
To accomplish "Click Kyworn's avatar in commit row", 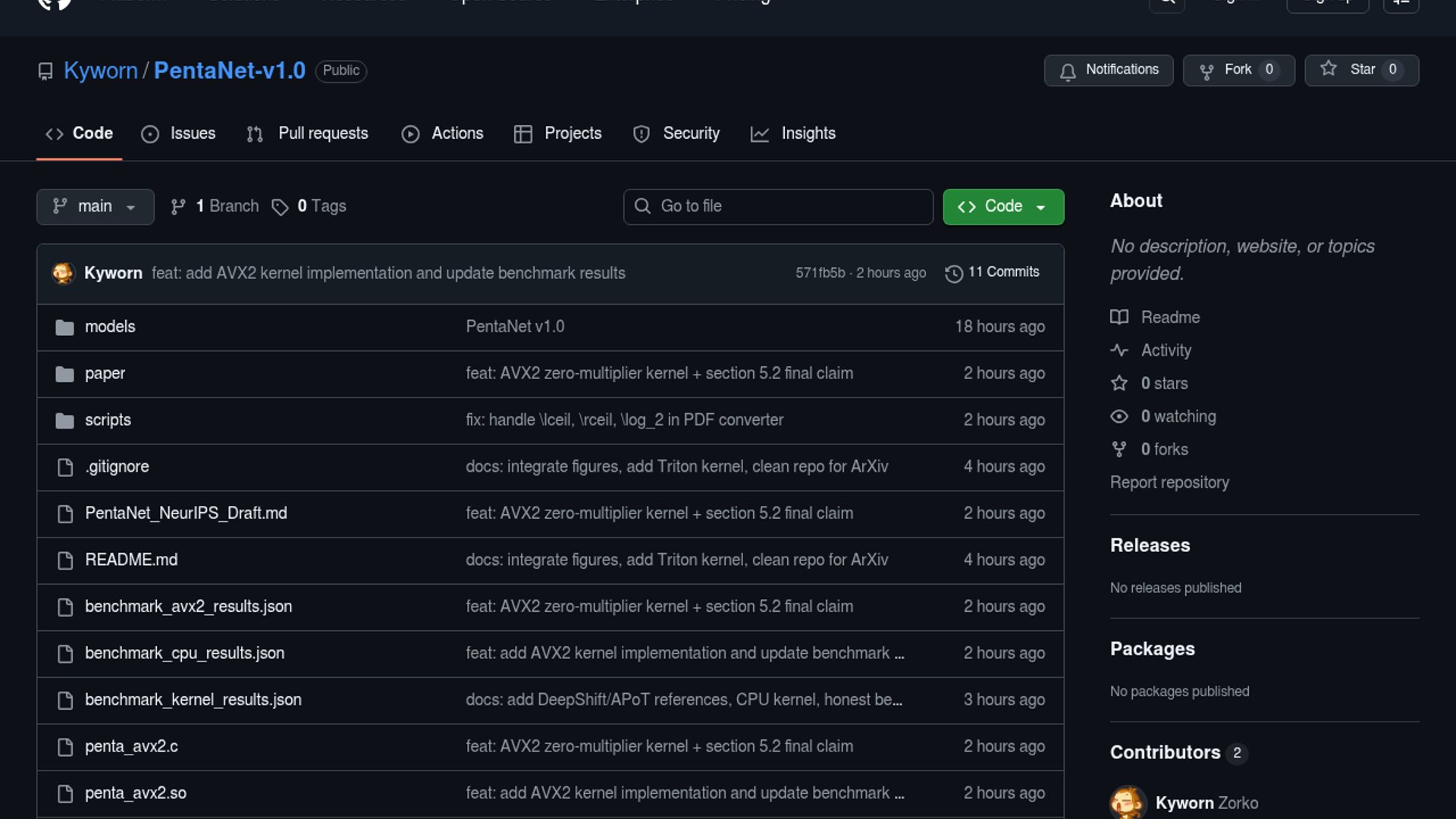I will tap(63, 273).
